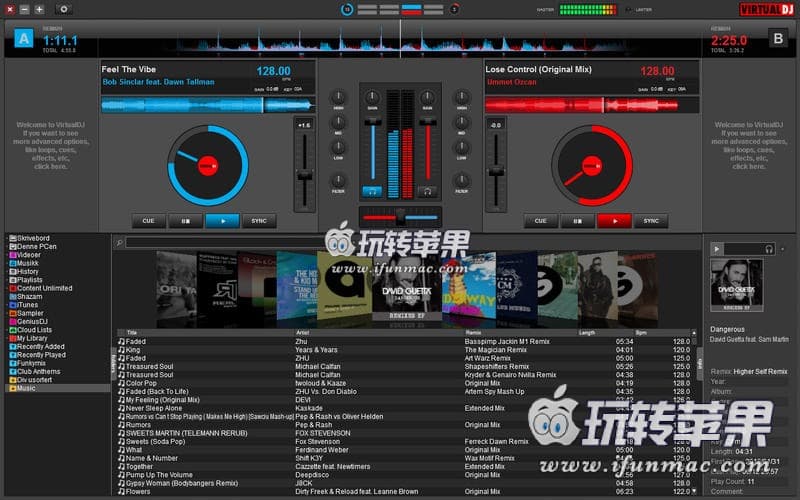Click left channel GAIN knob
The width and height of the screenshot is (800, 500).
pos(372,96)
